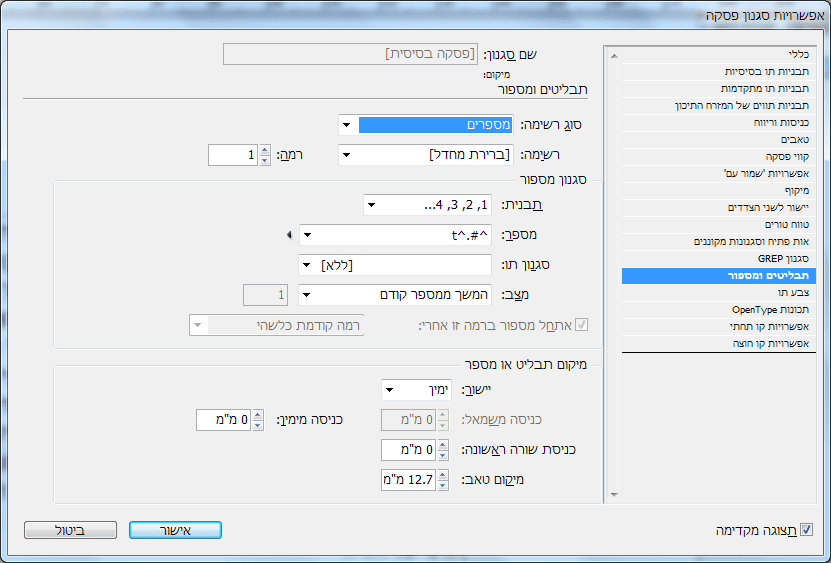Open אות פתיח וסגנונות מקוננים category

tap(718, 241)
